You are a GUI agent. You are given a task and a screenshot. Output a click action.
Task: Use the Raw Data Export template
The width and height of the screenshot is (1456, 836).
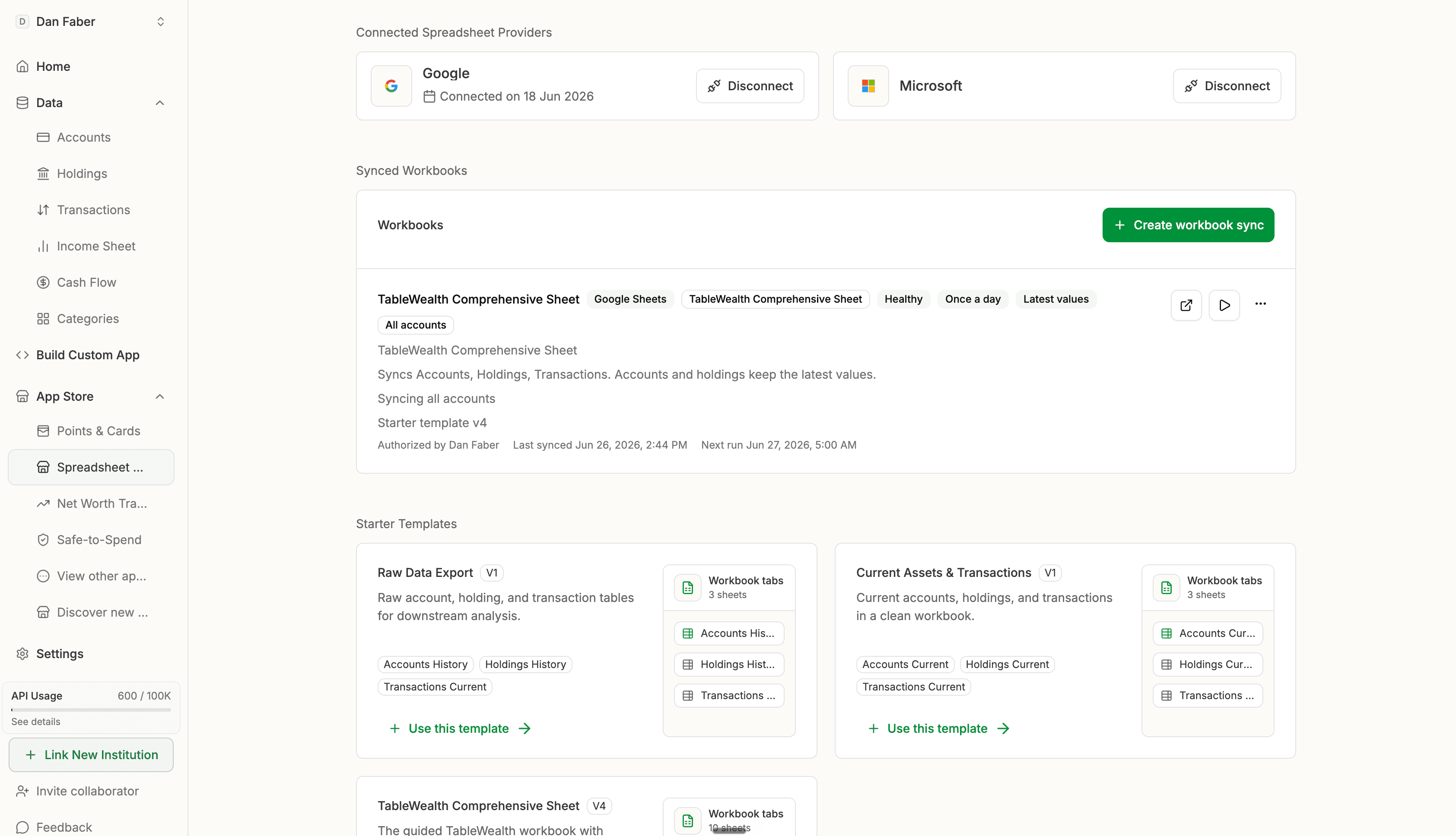(460, 728)
